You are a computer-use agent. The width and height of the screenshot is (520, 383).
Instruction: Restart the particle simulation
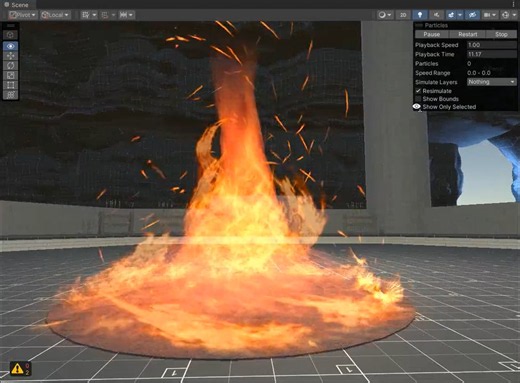[468, 34]
